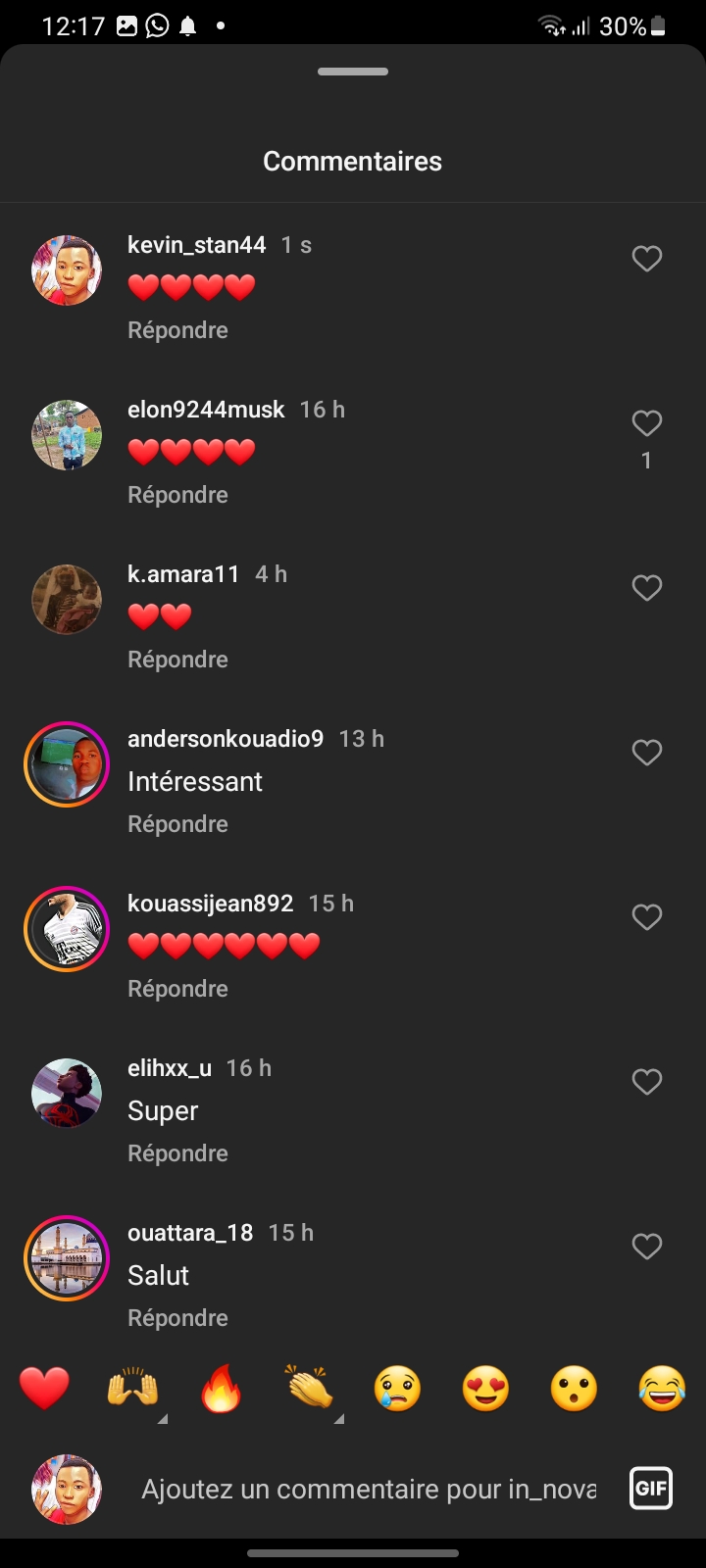Insert the laughing tears emoji
The image size is (706, 1568).
tap(662, 1389)
